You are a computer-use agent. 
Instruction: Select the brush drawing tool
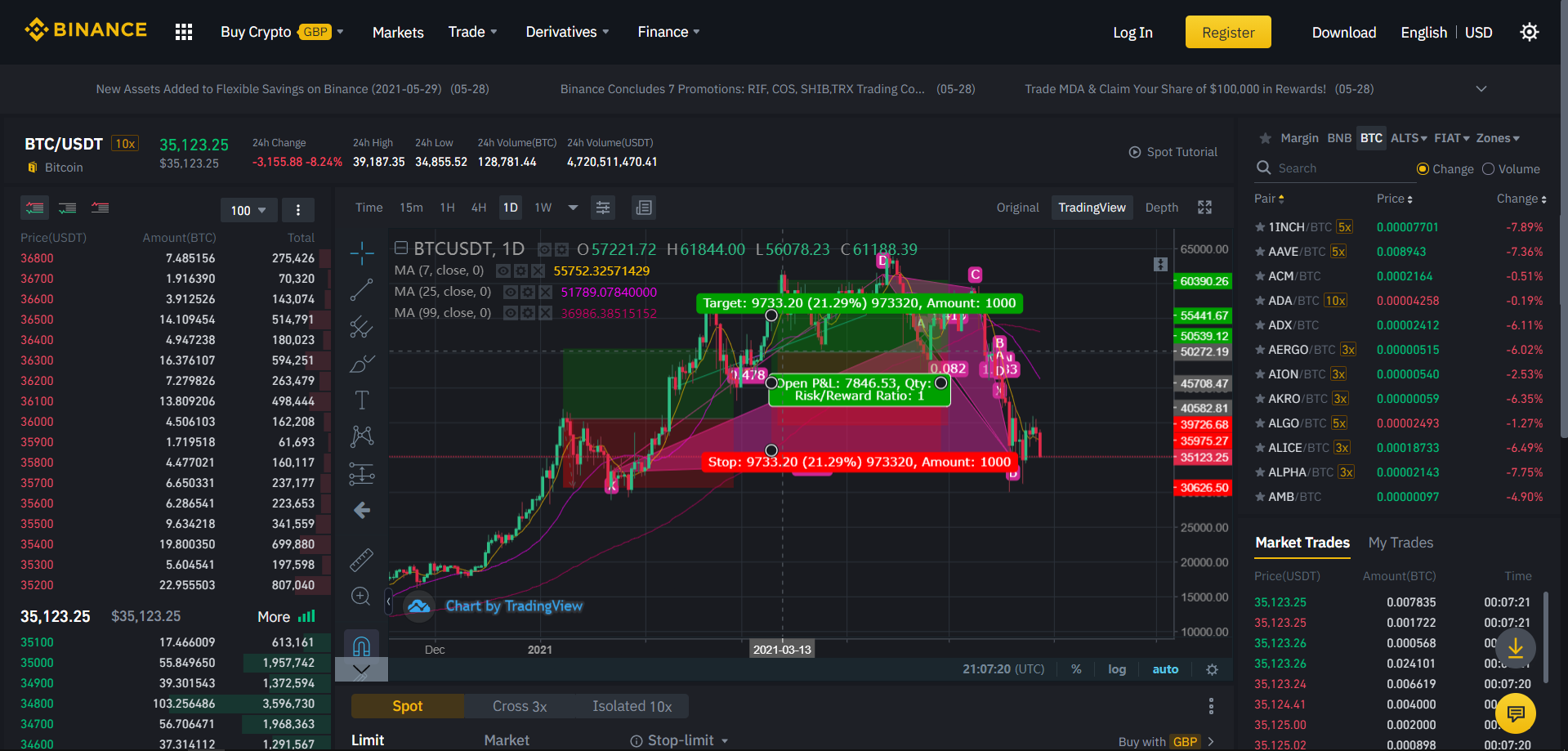361,364
